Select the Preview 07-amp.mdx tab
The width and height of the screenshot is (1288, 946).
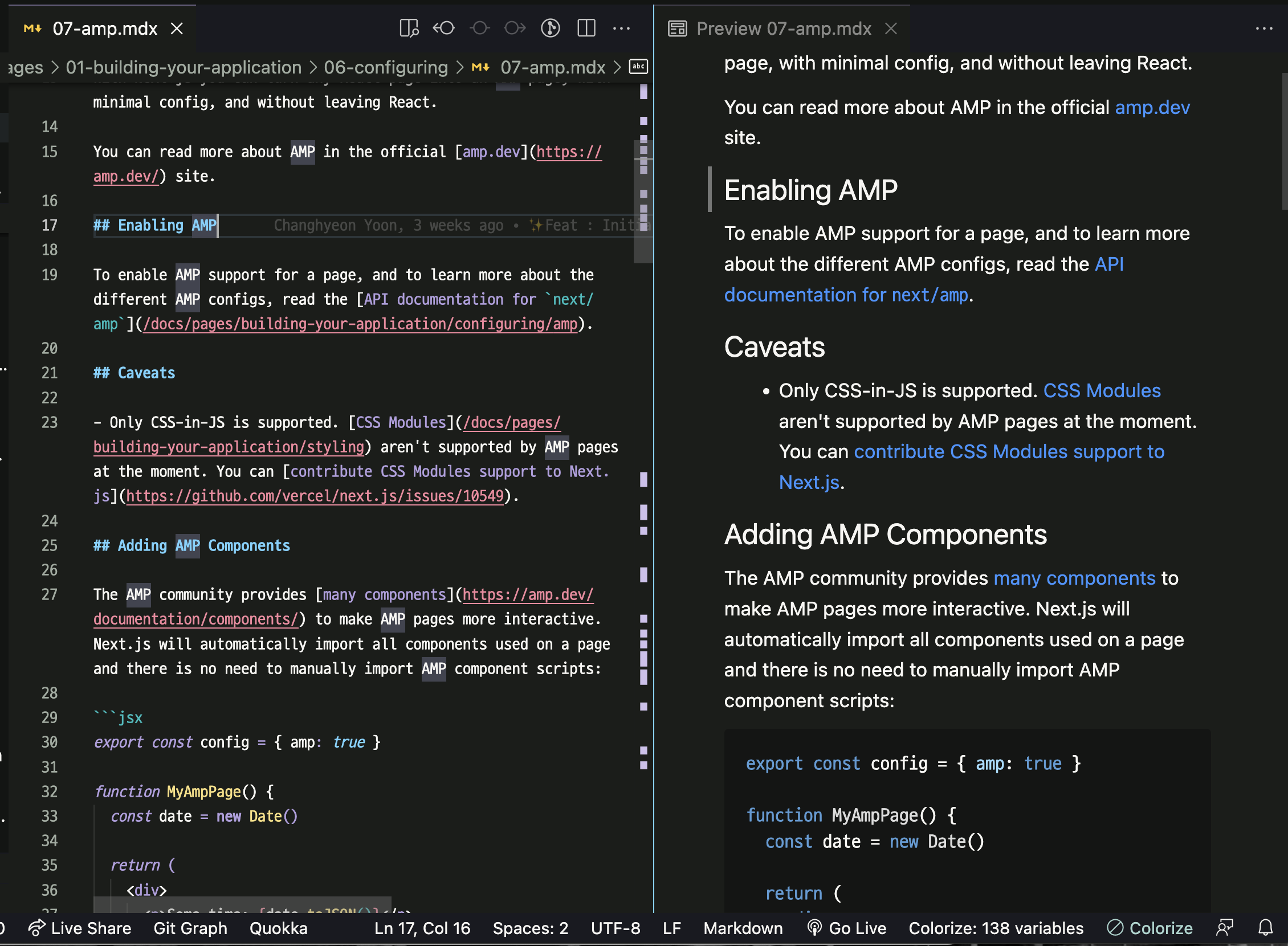(x=783, y=28)
